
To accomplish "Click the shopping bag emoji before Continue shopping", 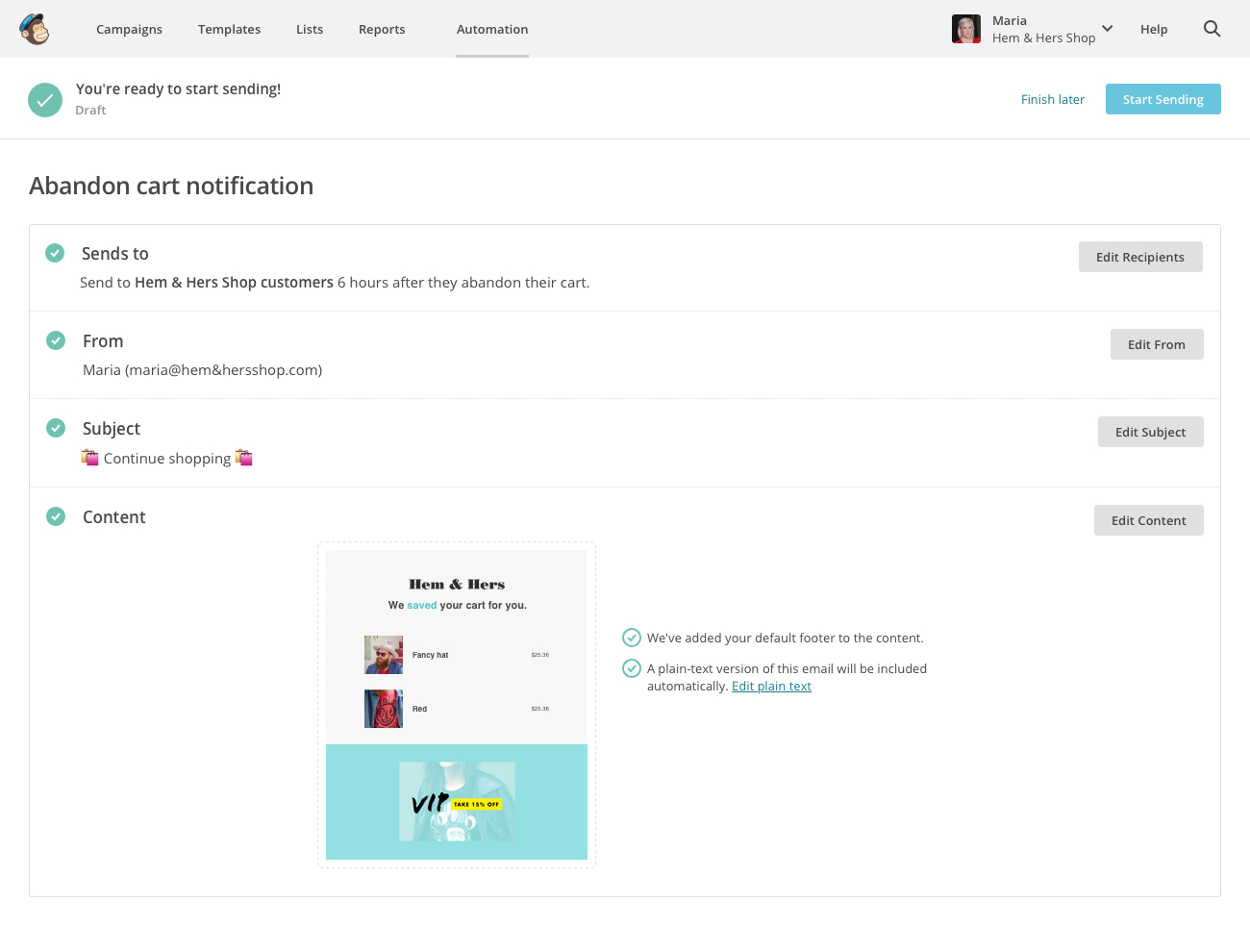I will [x=90, y=457].
